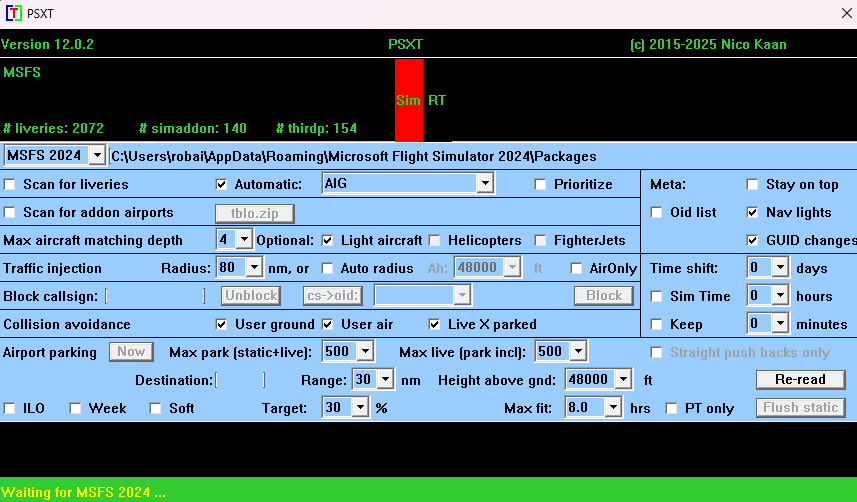Click the RT status indicator
The image size is (857, 502).
pos(437,100)
